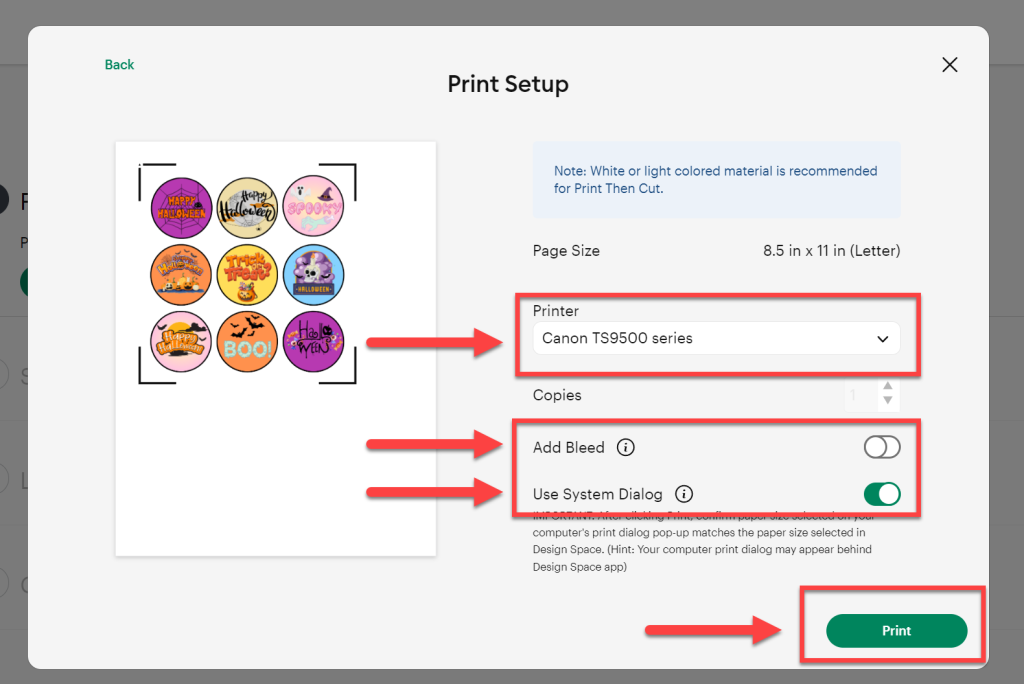This screenshot has height=684, width=1024.
Task: Click the pink Spooky witch hat sticker
Action: 313,206
